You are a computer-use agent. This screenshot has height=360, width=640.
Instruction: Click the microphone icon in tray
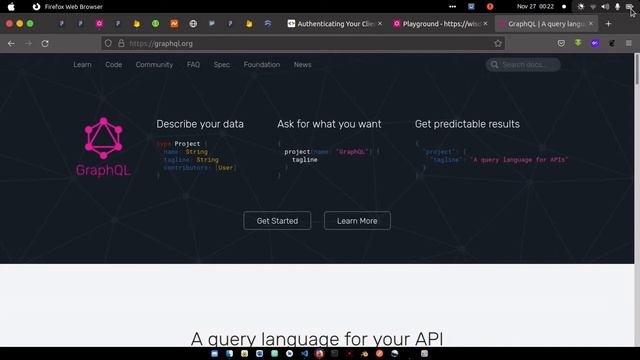[617, 7]
